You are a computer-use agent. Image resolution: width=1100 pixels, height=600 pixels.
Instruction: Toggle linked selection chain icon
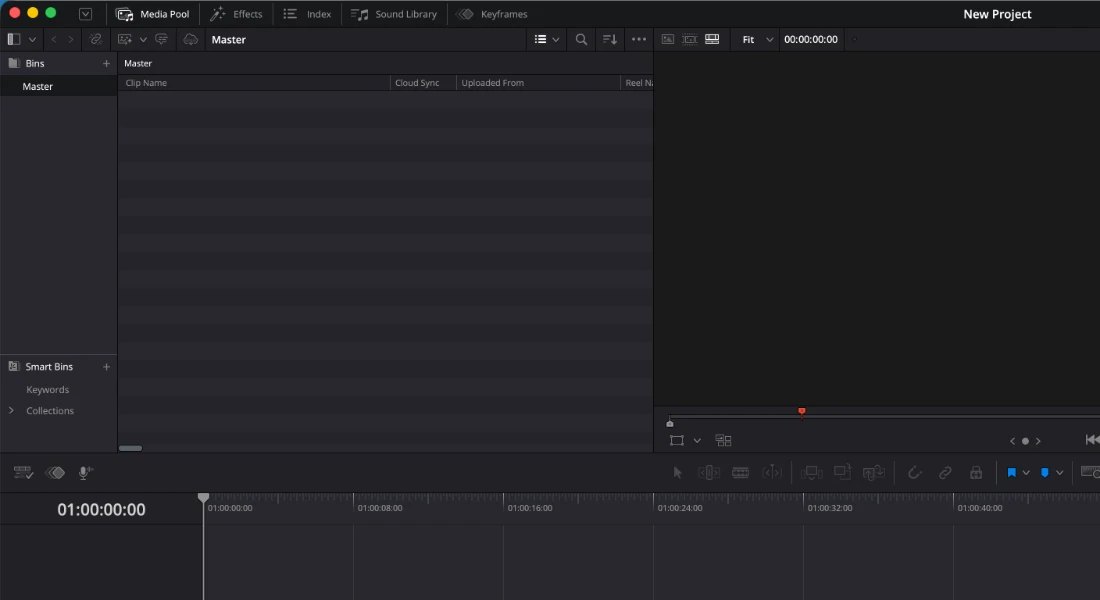pos(946,473)
